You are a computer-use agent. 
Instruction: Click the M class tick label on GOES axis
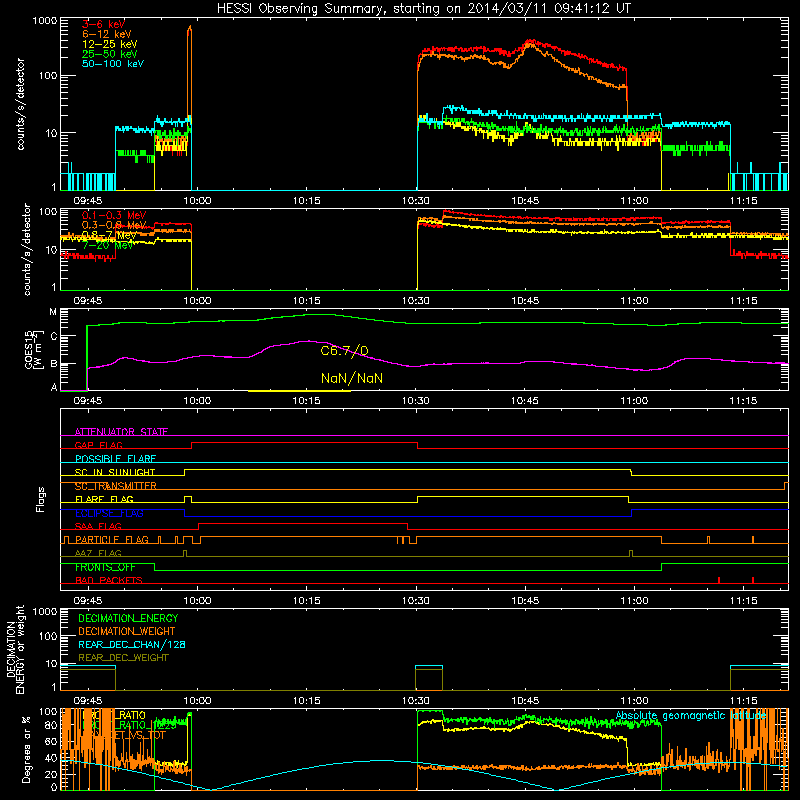pyautogui.click(x=53, y=312)
